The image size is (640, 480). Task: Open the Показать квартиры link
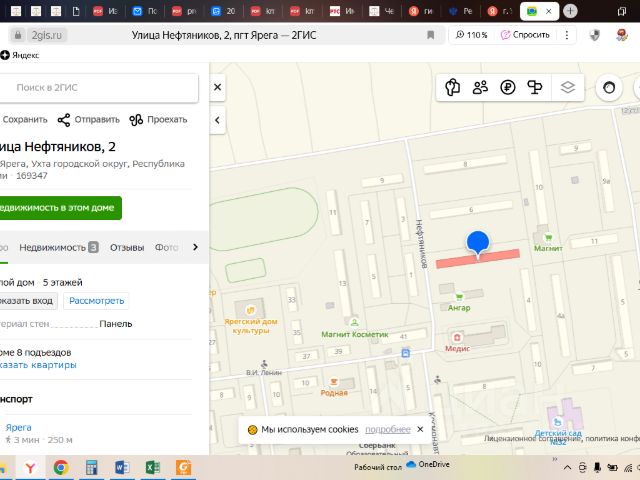click(38, 365)
